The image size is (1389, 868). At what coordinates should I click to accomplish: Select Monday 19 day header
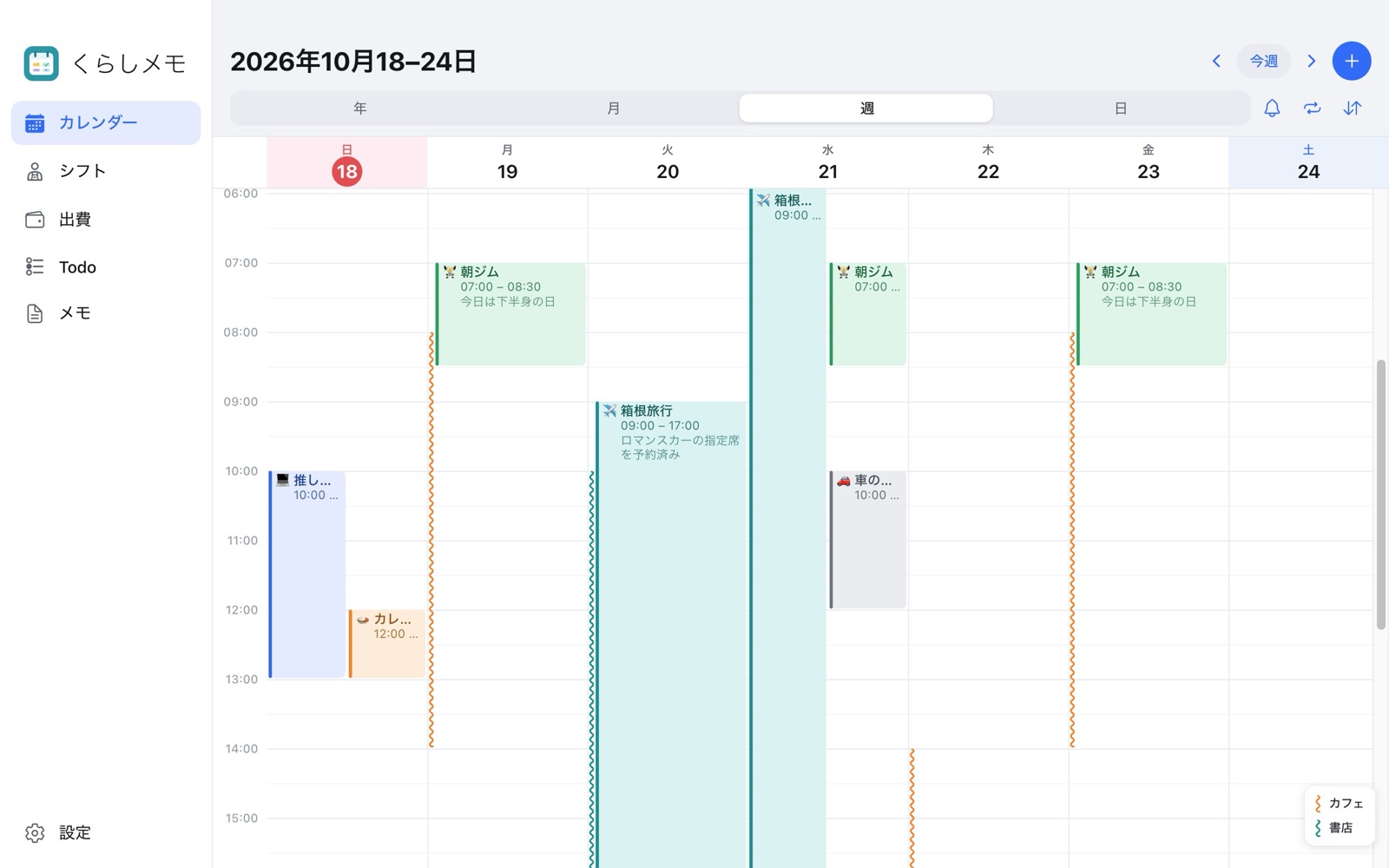[508, 163]
